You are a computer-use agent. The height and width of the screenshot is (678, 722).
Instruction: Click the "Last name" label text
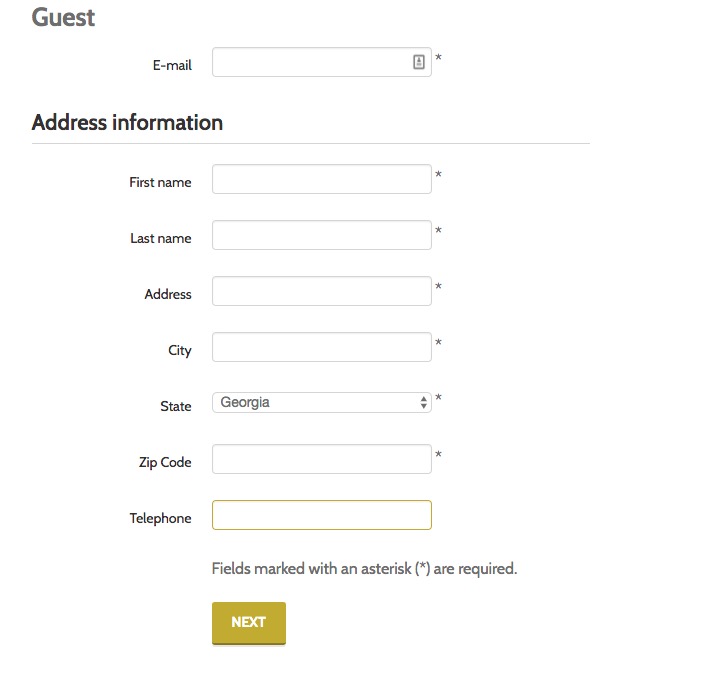160,239
